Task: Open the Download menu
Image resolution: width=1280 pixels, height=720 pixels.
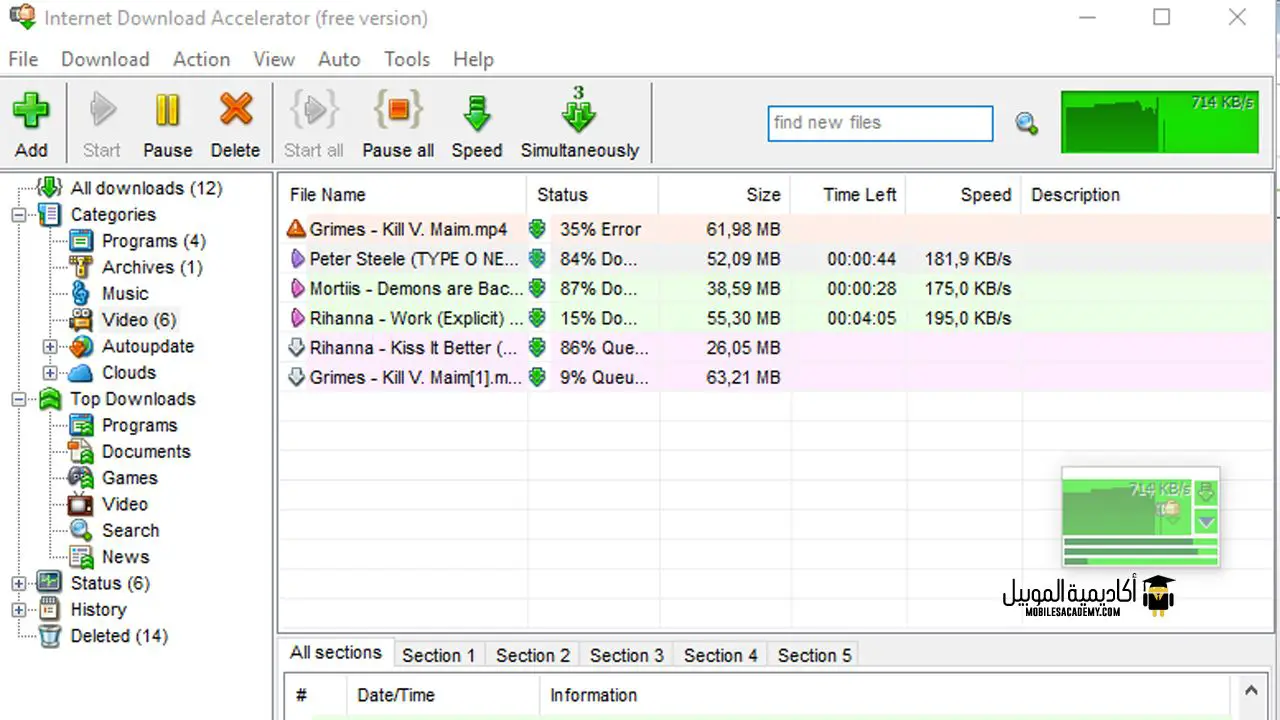Action: click(x=105, y=59)
